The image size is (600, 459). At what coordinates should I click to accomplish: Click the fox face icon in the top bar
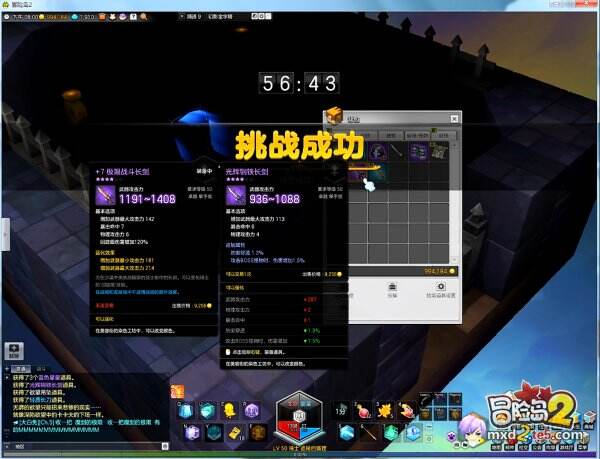[x=112, y=16]
